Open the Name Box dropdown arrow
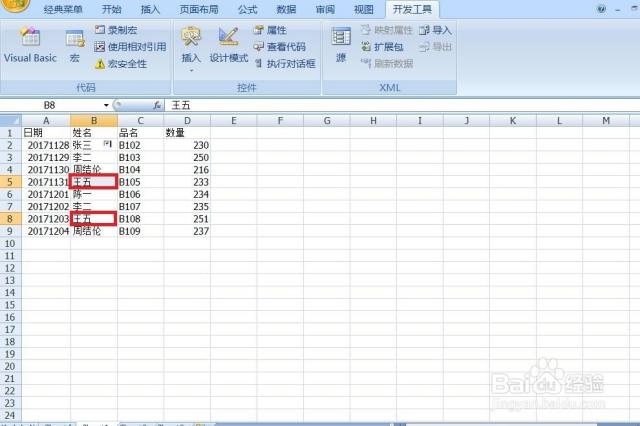This screenshot has width=640, height=426. coord(106,105)
